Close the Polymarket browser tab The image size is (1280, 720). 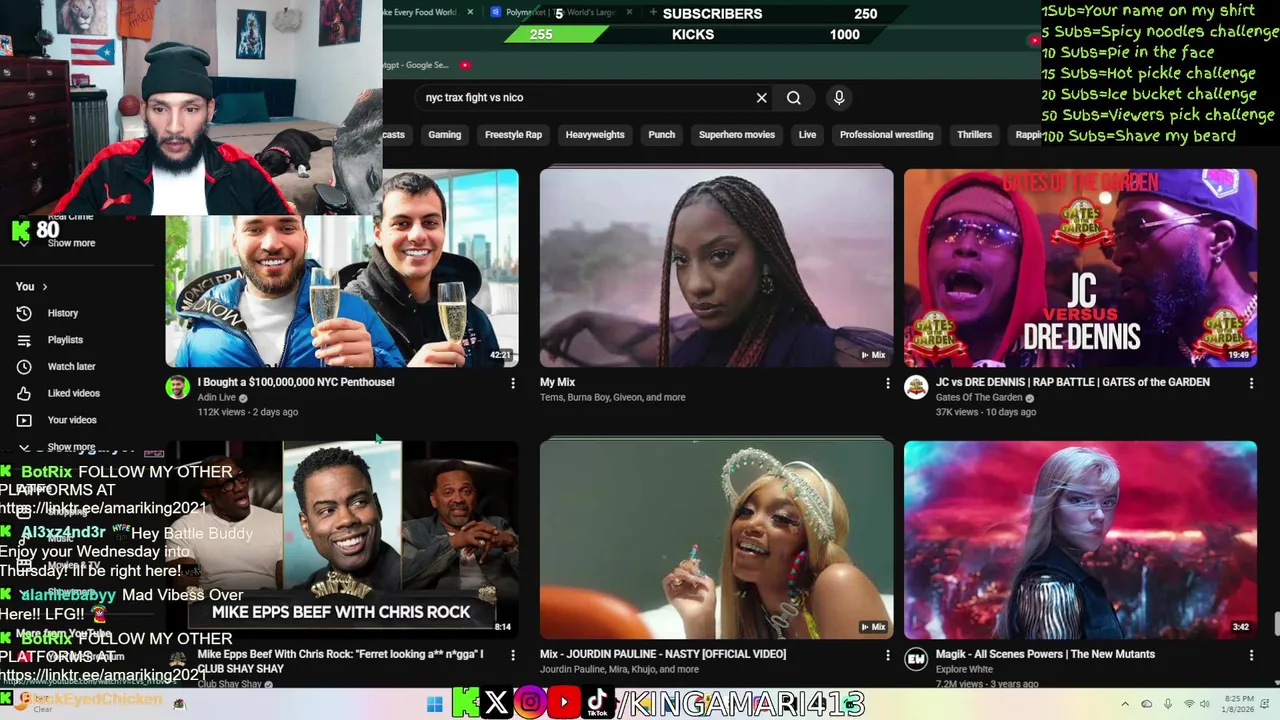629,12
